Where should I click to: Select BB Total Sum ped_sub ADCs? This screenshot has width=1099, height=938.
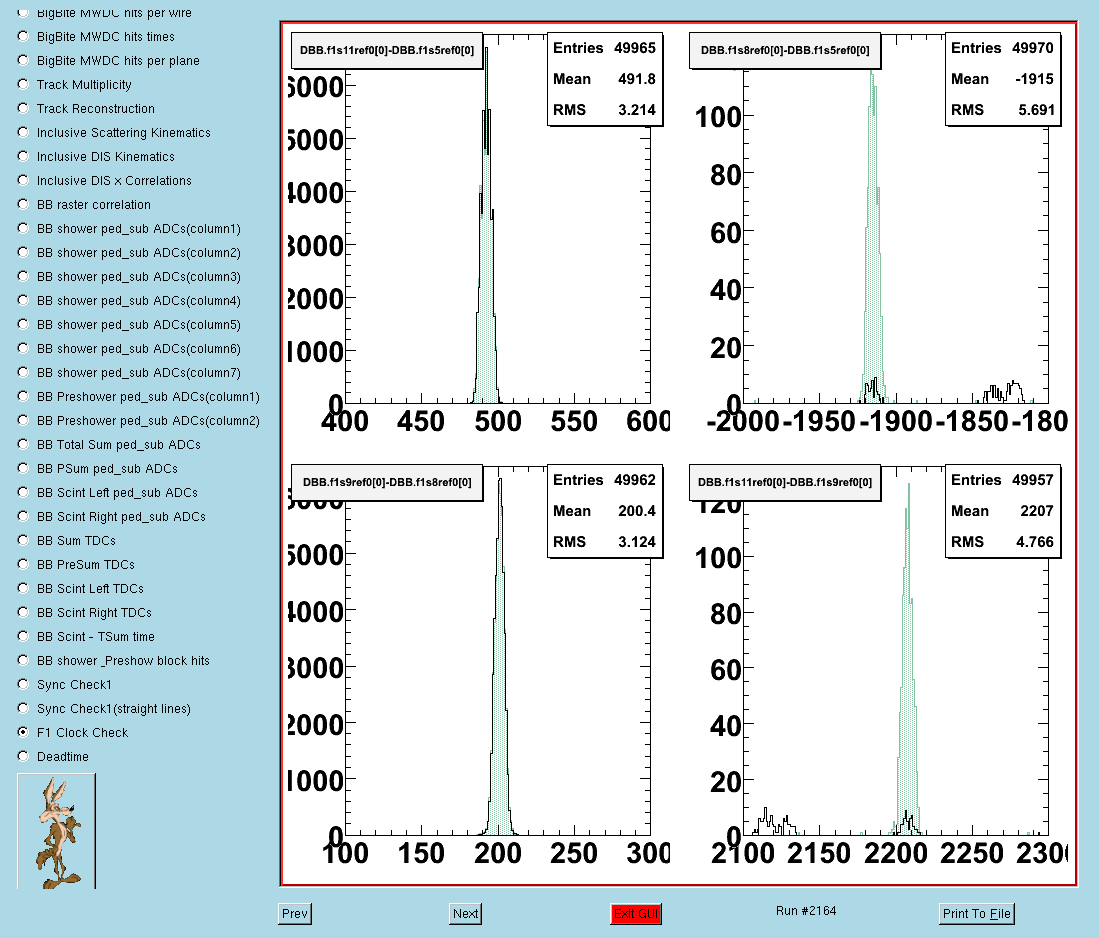click(x=23, y=444)
